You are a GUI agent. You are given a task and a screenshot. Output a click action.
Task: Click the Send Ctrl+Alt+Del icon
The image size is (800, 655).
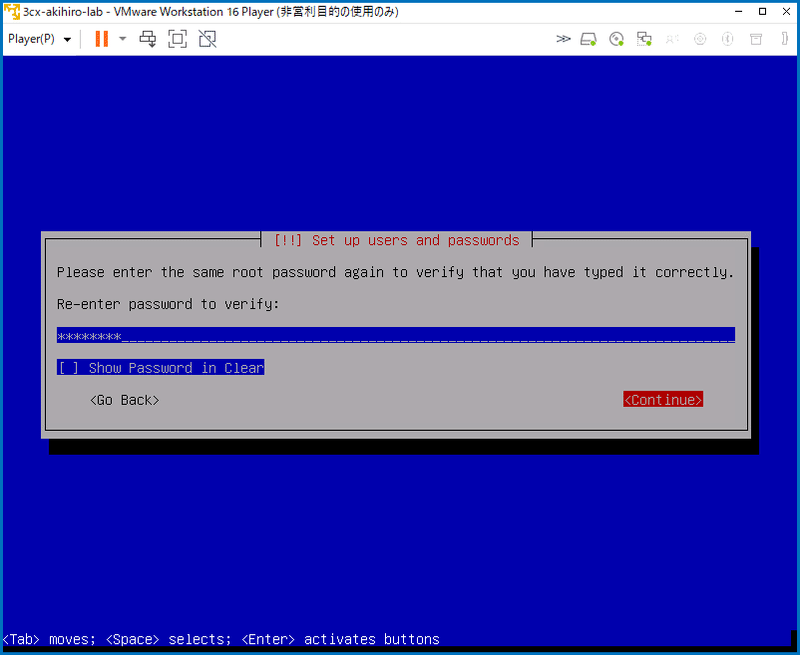click(x=148, y=39)
